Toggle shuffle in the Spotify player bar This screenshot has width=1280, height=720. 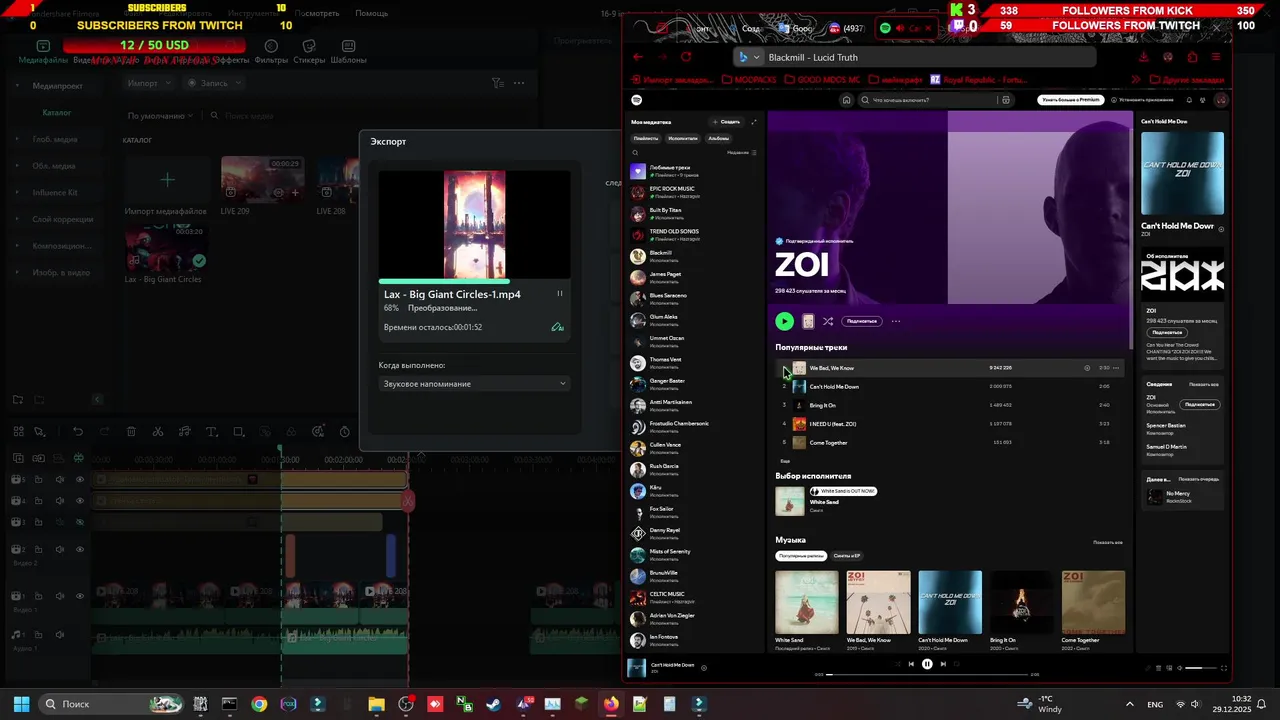[x=896, y=664]
